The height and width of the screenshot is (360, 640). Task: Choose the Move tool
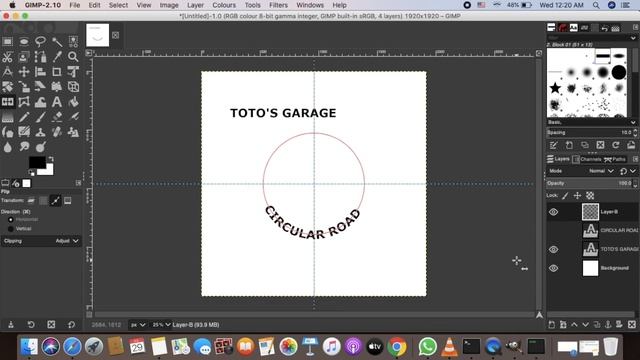coord(24,72)
